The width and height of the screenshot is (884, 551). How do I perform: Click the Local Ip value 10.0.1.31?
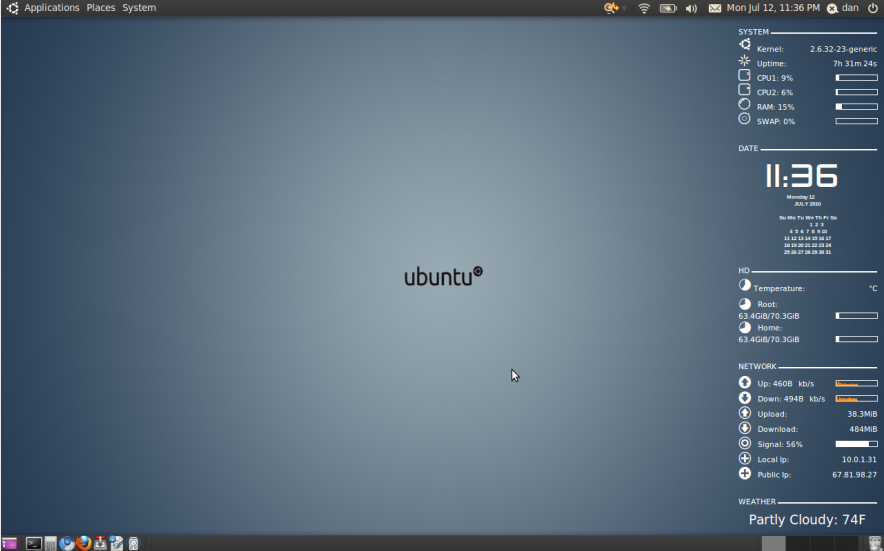859,460
